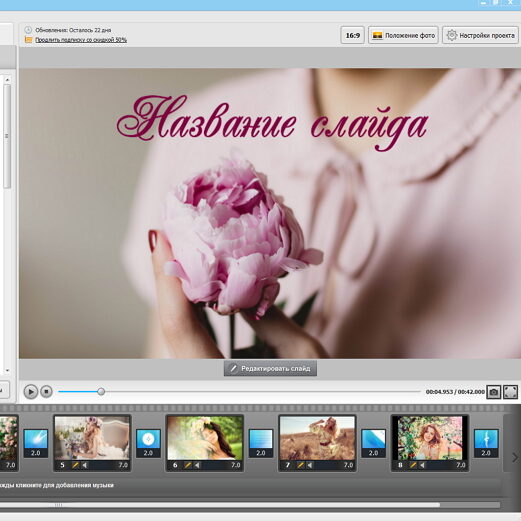Click the Обновления: Осталось 22 дня text

point(73,30)
